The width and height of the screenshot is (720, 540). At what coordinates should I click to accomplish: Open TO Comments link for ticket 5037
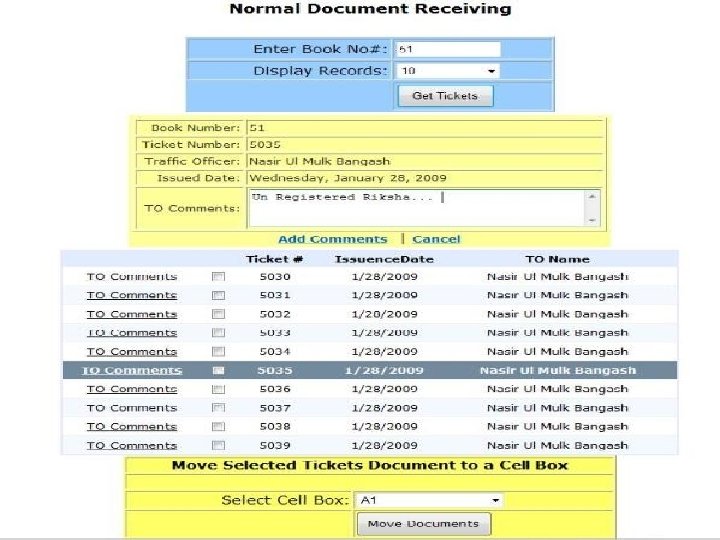[x=132, y=408]
